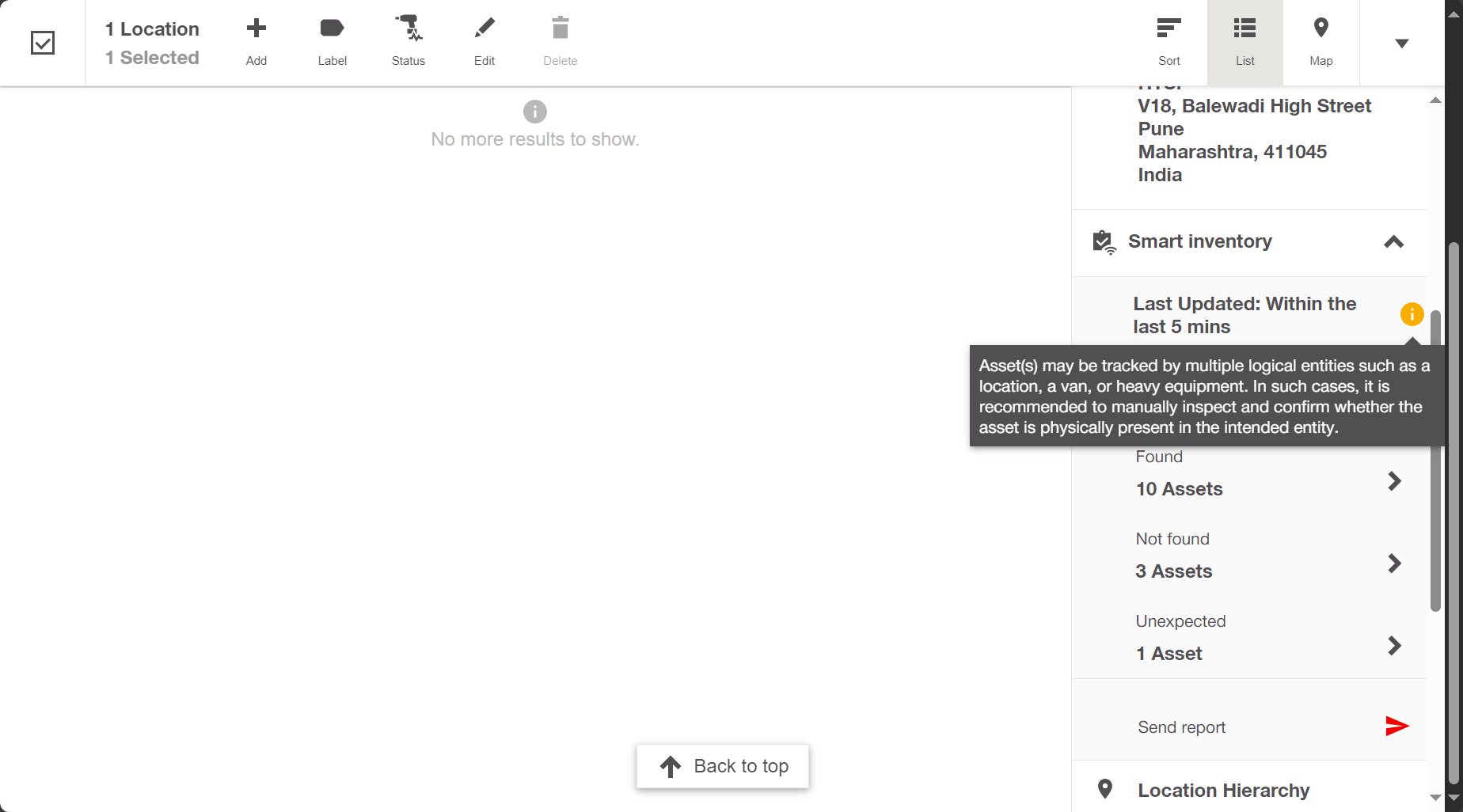Expand the Found 10 Assets row
This screenshot has width=1463, height=812.
(x=1394, y=481)
